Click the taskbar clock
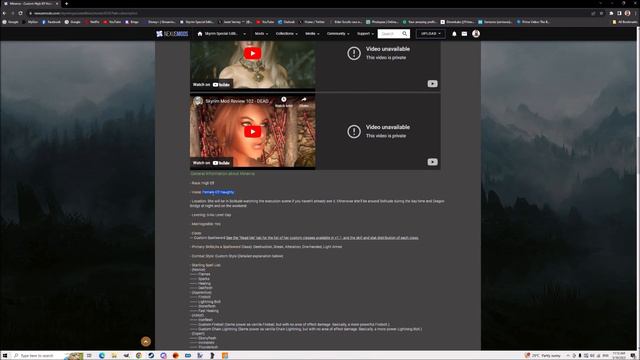This screenshot has height=360, width=640. pos(619,356)
